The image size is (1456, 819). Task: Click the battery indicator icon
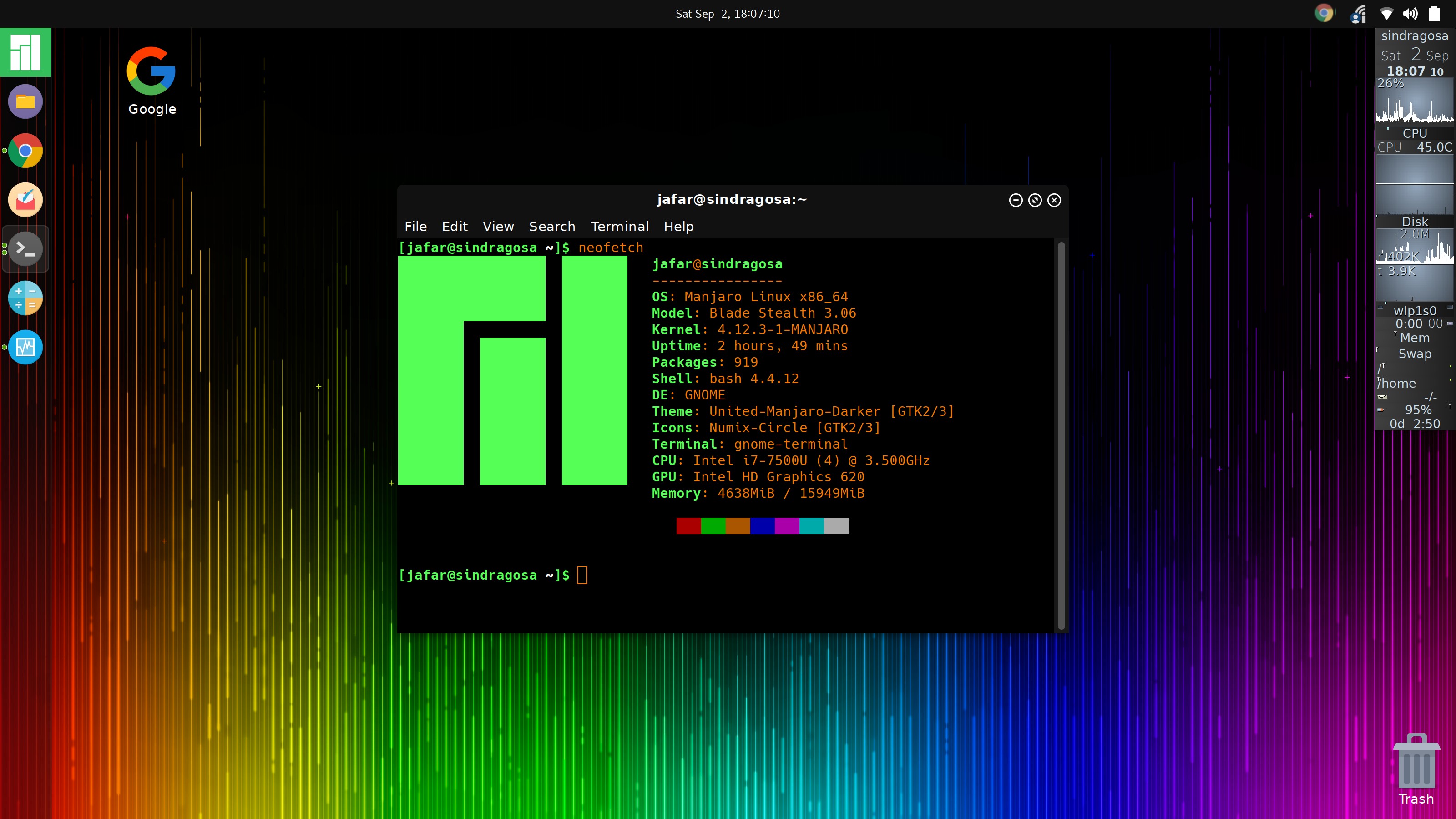coord(1434,14)
